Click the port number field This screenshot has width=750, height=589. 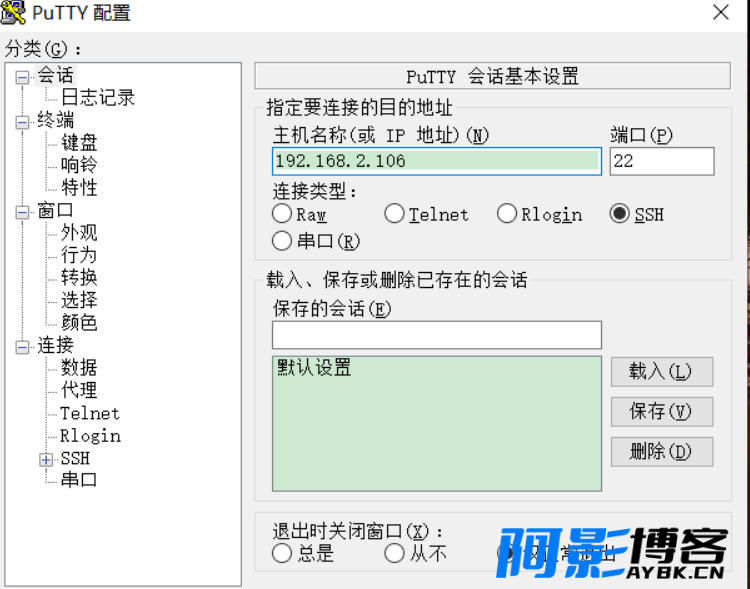point(662,161)
